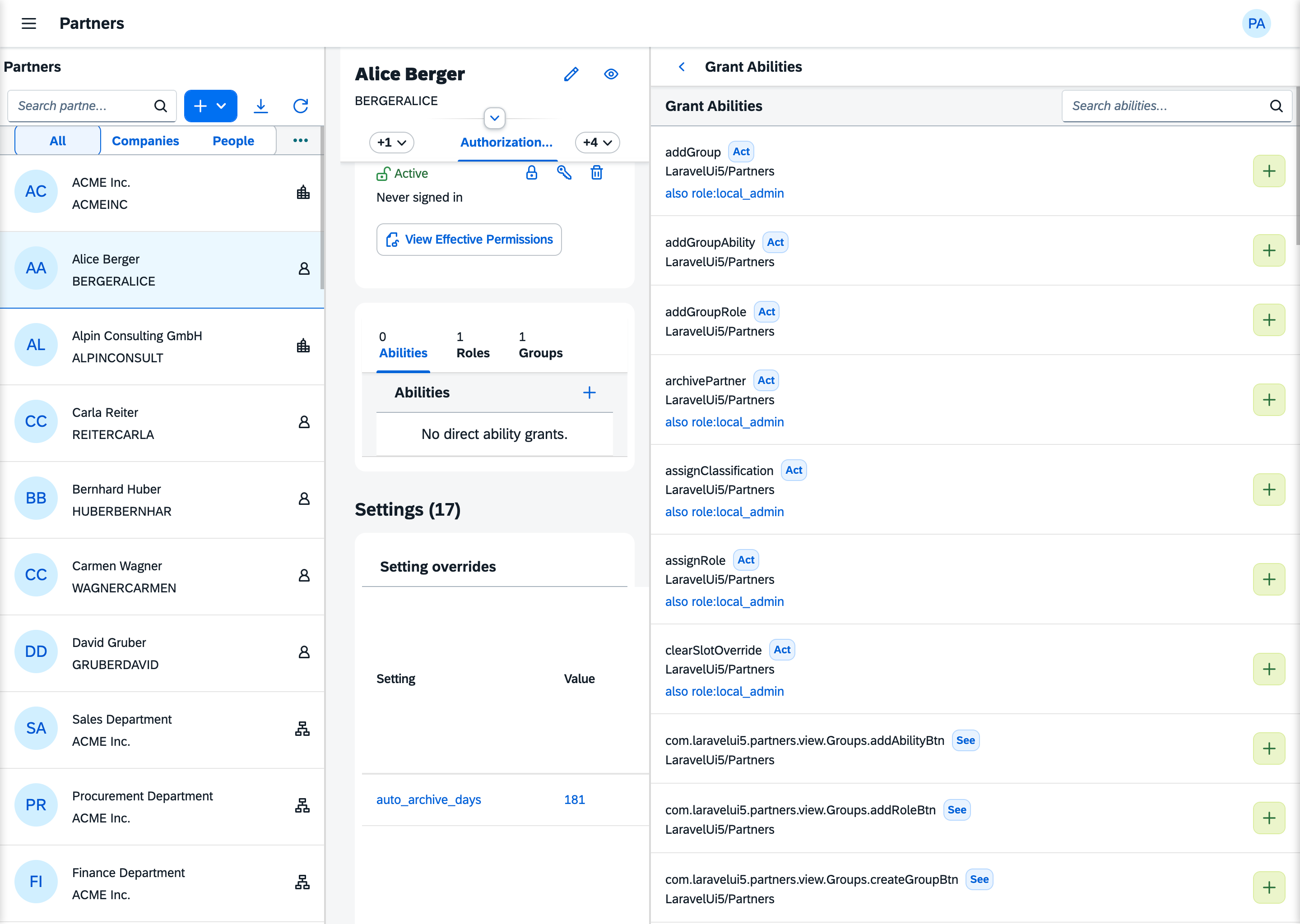
Task: Go back from Grant Abilities panel
Action: 682,67
